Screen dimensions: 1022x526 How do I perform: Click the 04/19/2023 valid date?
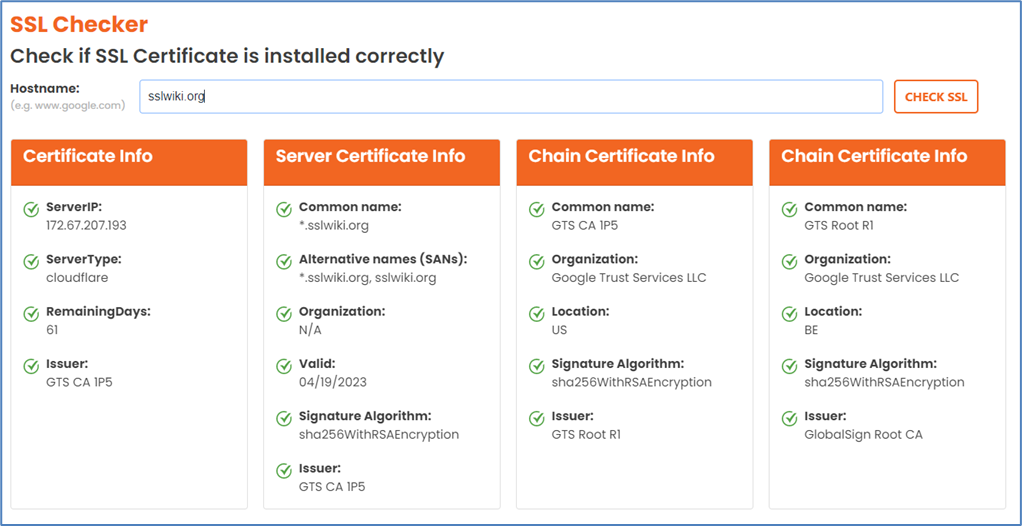tap(333, 382)
